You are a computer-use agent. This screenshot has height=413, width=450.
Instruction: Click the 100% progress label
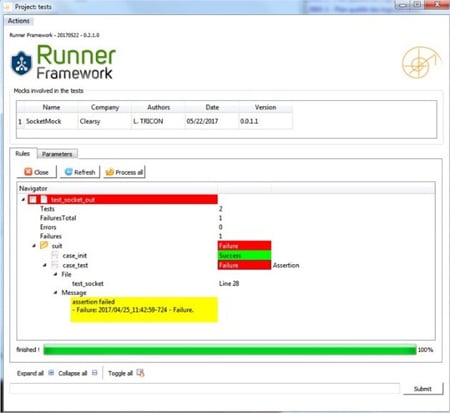pyautogui.click(x=426, y=350)
